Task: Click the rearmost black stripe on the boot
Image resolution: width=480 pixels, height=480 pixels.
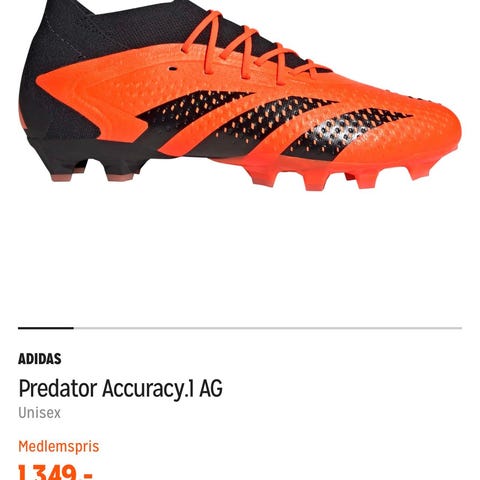Action: click(193, 112)
